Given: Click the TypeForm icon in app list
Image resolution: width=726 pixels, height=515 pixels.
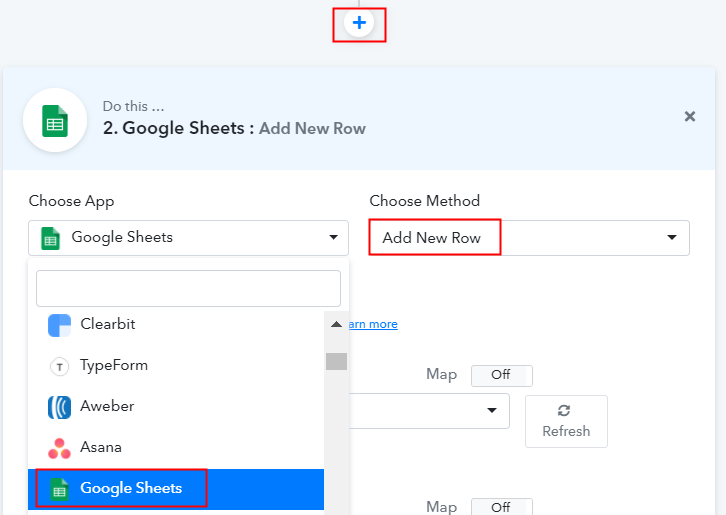Looking at the screenshot, I should point(60,366).
